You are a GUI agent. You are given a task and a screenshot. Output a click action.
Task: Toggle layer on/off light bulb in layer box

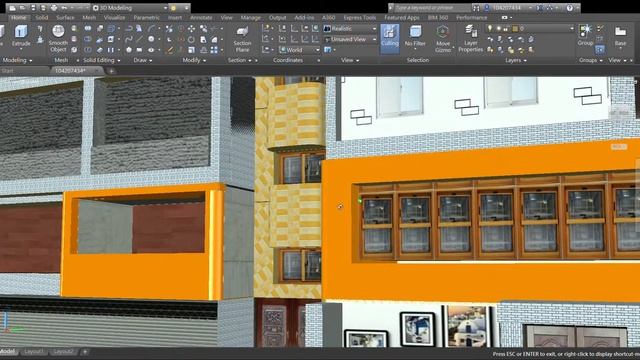(x=490, y=29)
